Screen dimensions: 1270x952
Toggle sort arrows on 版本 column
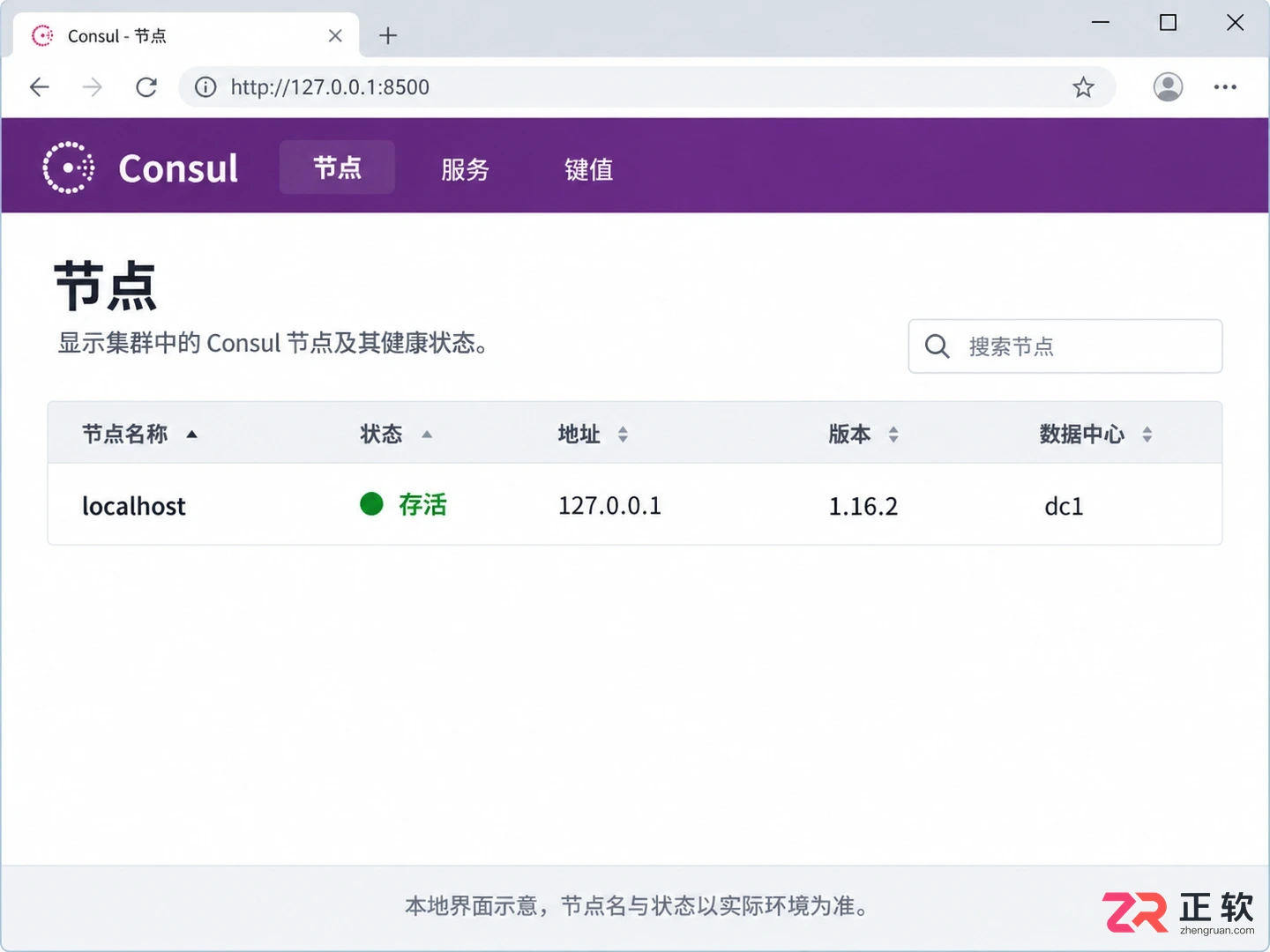tap(893, 435)
